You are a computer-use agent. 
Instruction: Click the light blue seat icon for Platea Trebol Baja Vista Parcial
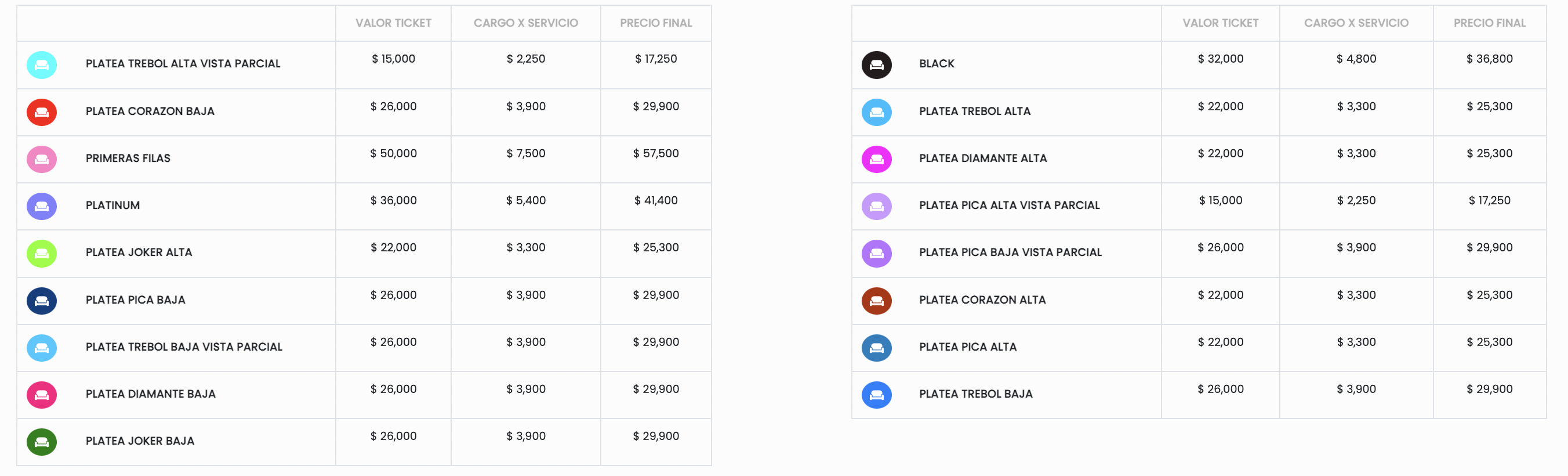click(x=42, y=348)
